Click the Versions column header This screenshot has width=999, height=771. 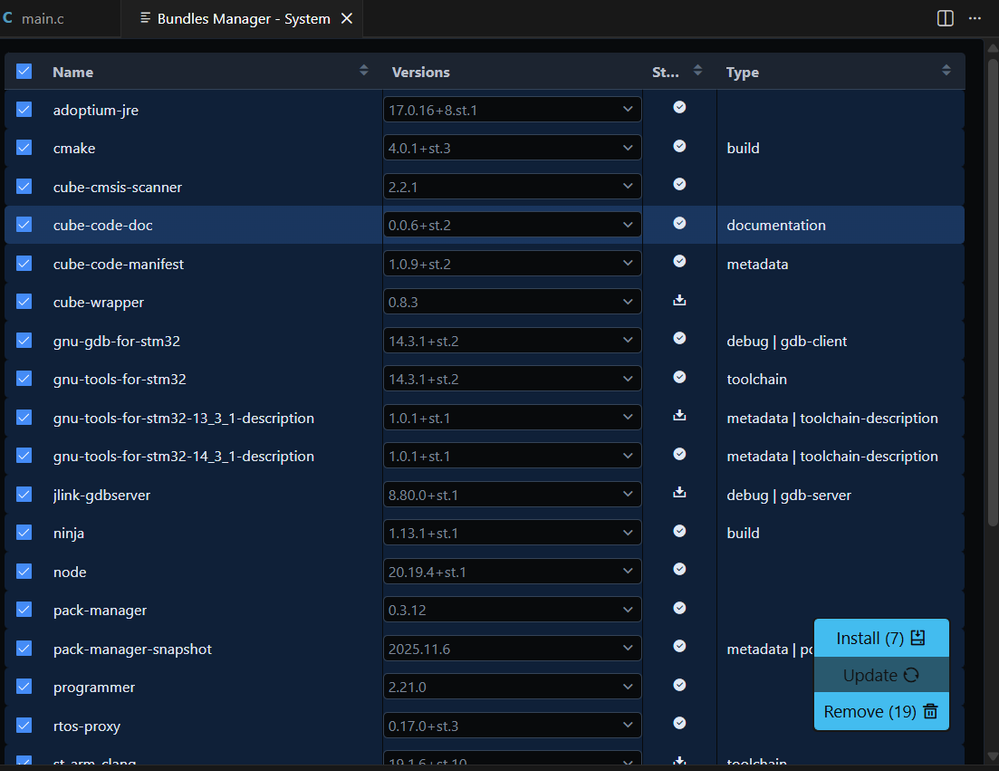tap(420, 72)
